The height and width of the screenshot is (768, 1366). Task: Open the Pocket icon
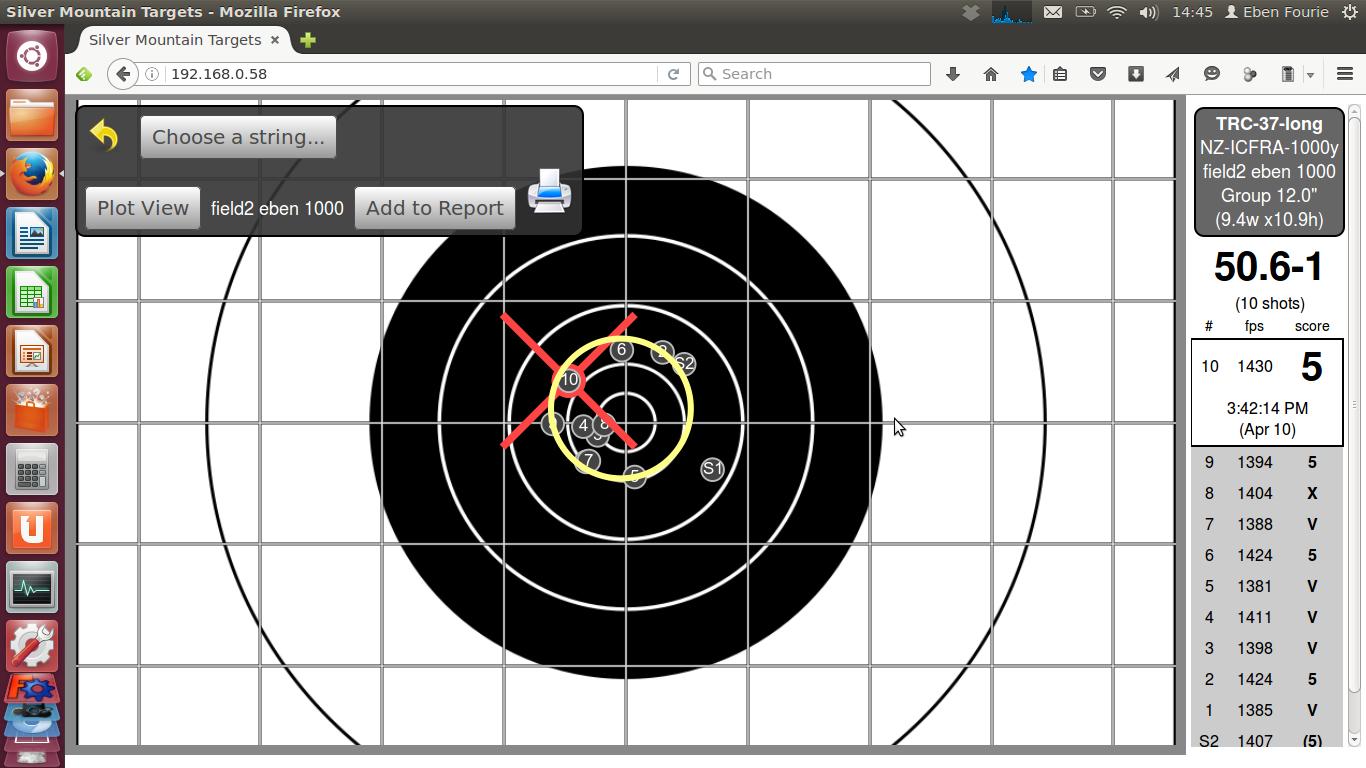click(1098, 74)
